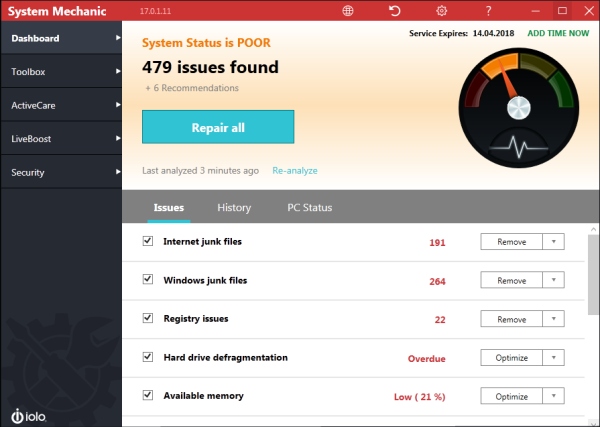Uncheck the Internet junk files checkbox
The height and width of the screenshot is (427, 600).
pos(148,241)
